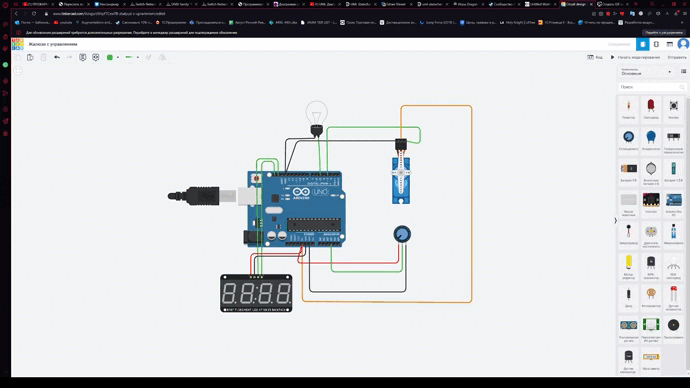Click project name Жалюзи с управлением
The image size is (690, 388).
pyautogui.click(x=53, y=44)
